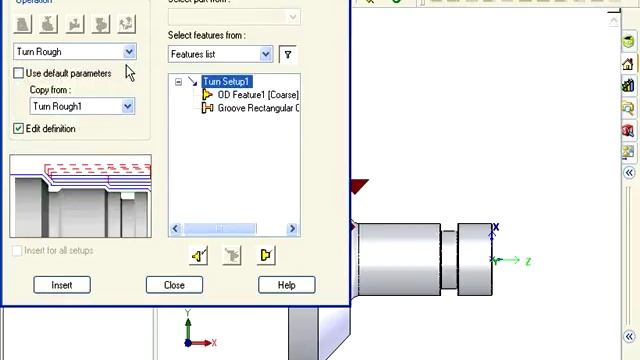Click the XZ coordinate origin on the part
The image size is (640, 360).
pyautogui.click(x=493, y=260)
